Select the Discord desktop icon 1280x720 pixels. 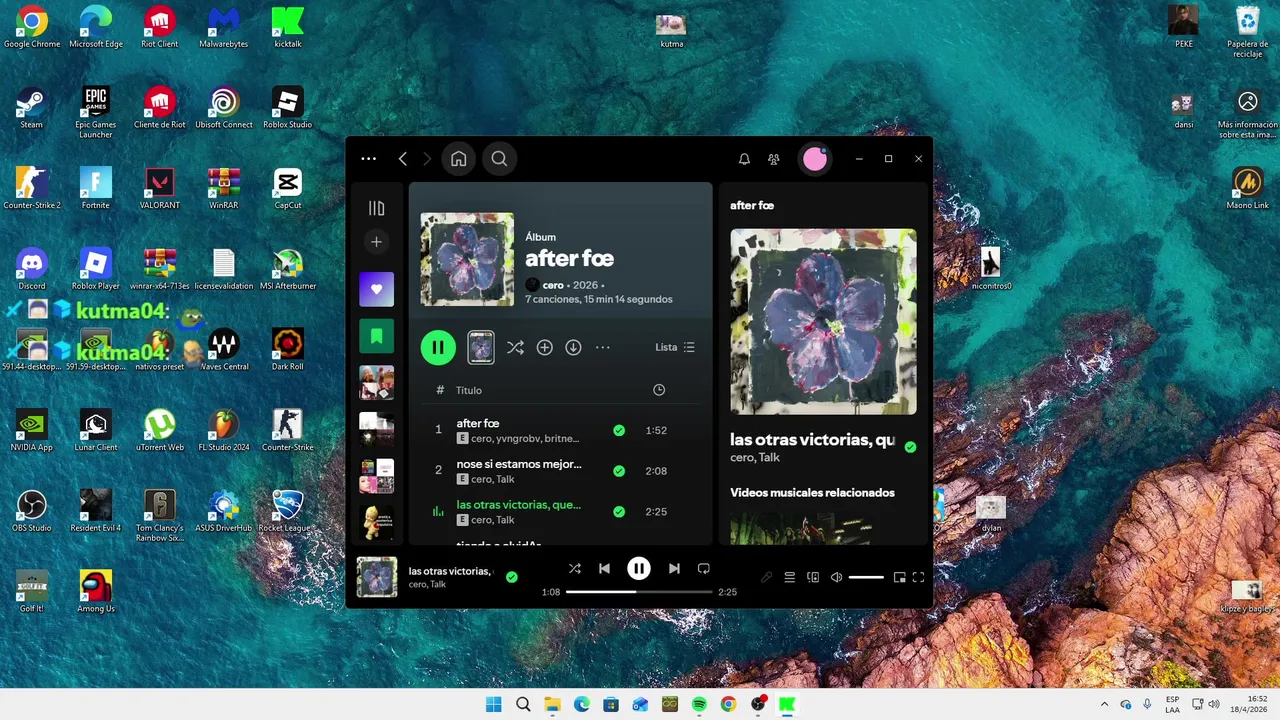(x=32, y=269)
